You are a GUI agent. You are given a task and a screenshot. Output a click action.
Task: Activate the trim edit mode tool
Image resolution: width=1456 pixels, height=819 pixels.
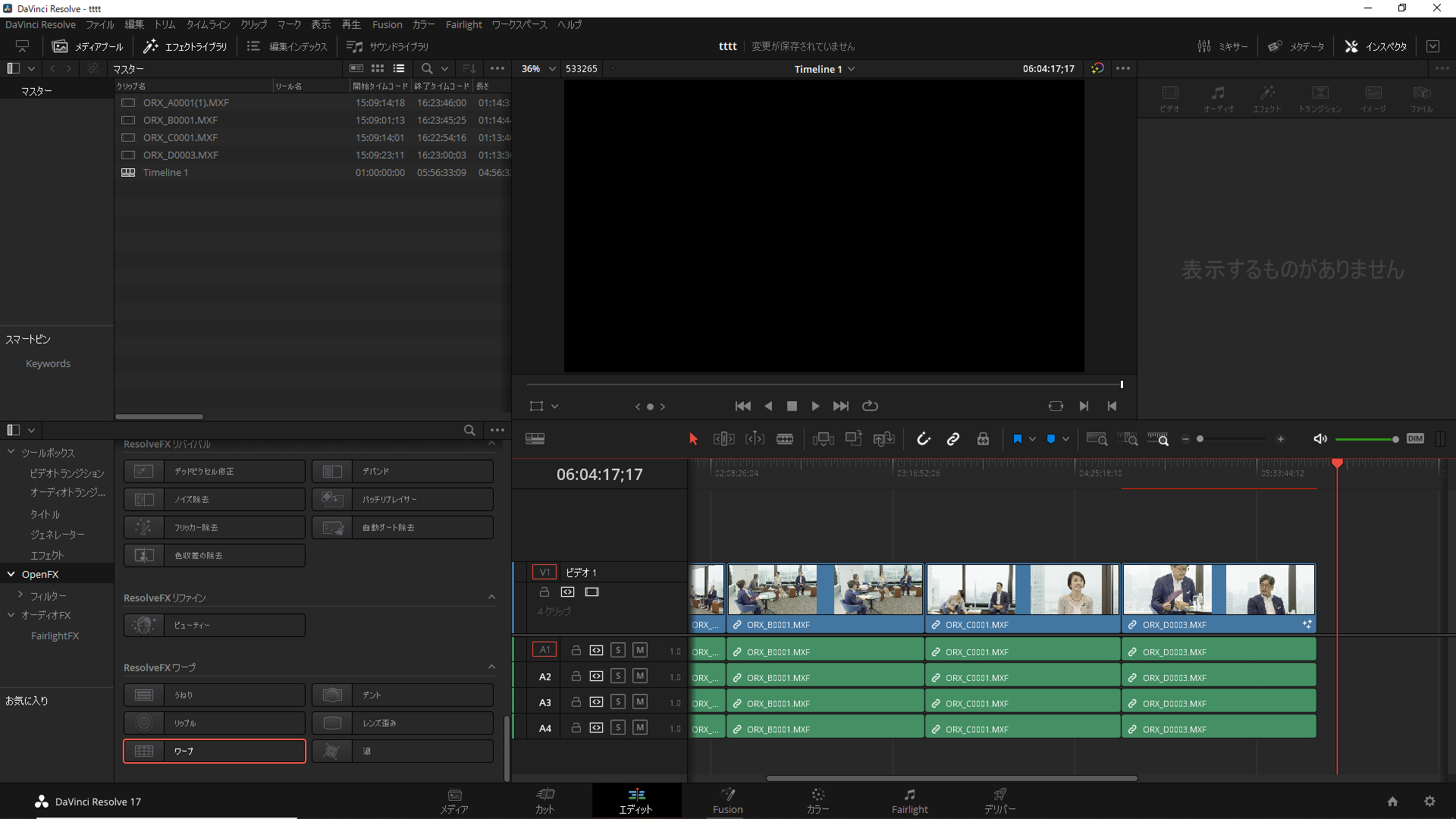[724, 439]
